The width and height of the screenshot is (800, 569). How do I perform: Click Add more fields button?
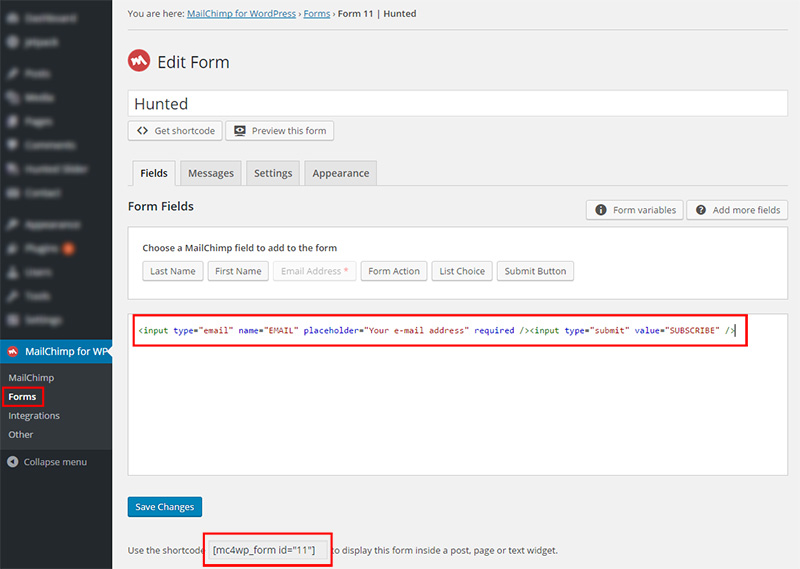coord(737,210)
